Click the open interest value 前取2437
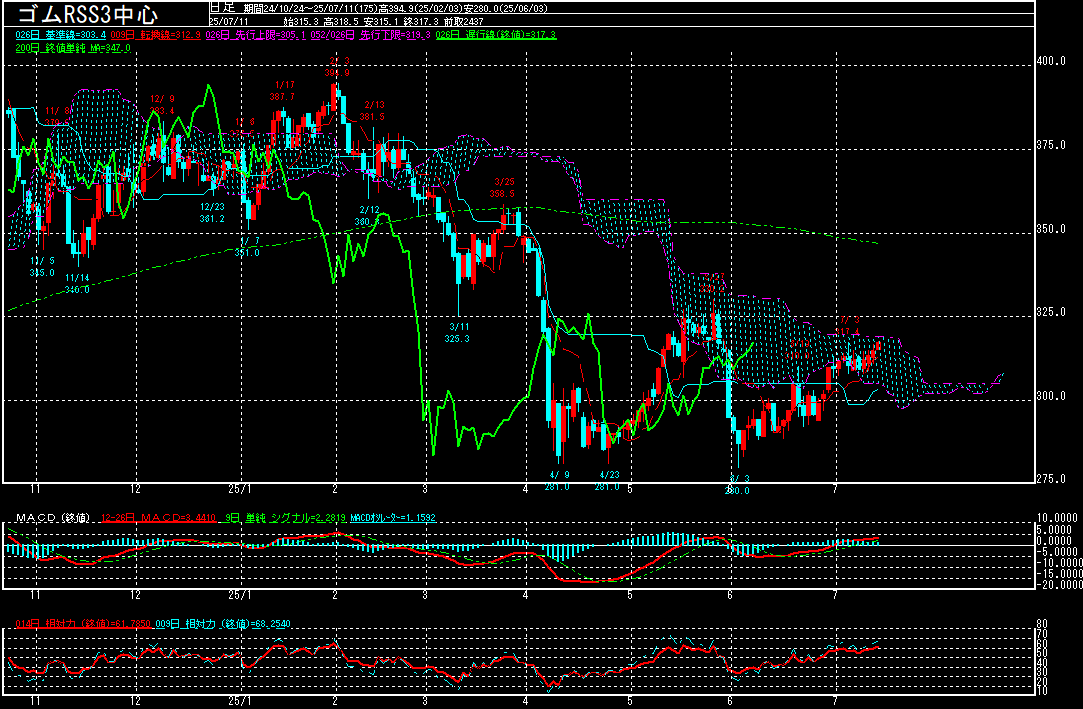The width and height of the screenshot is (1083, 709). [463, 22]
